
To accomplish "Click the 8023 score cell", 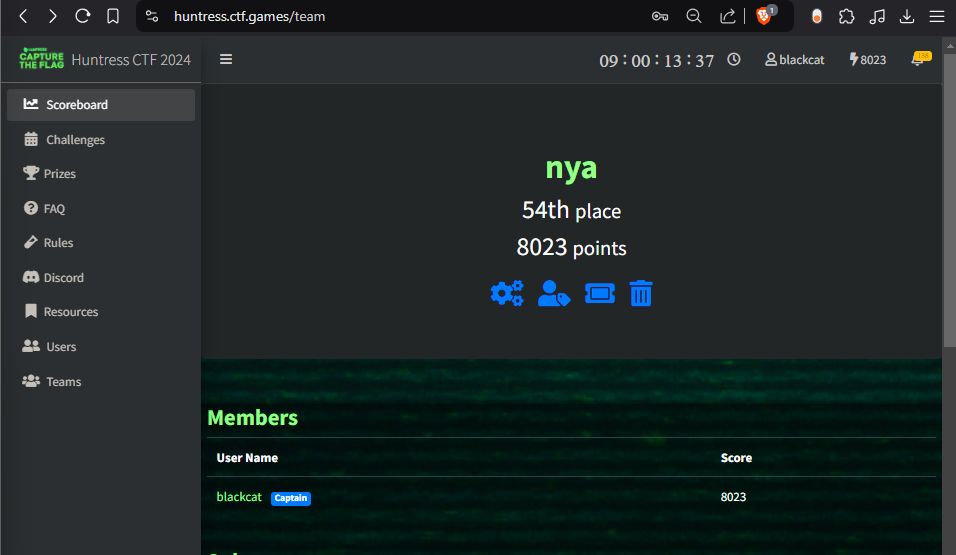I will [x=733, y=497].
